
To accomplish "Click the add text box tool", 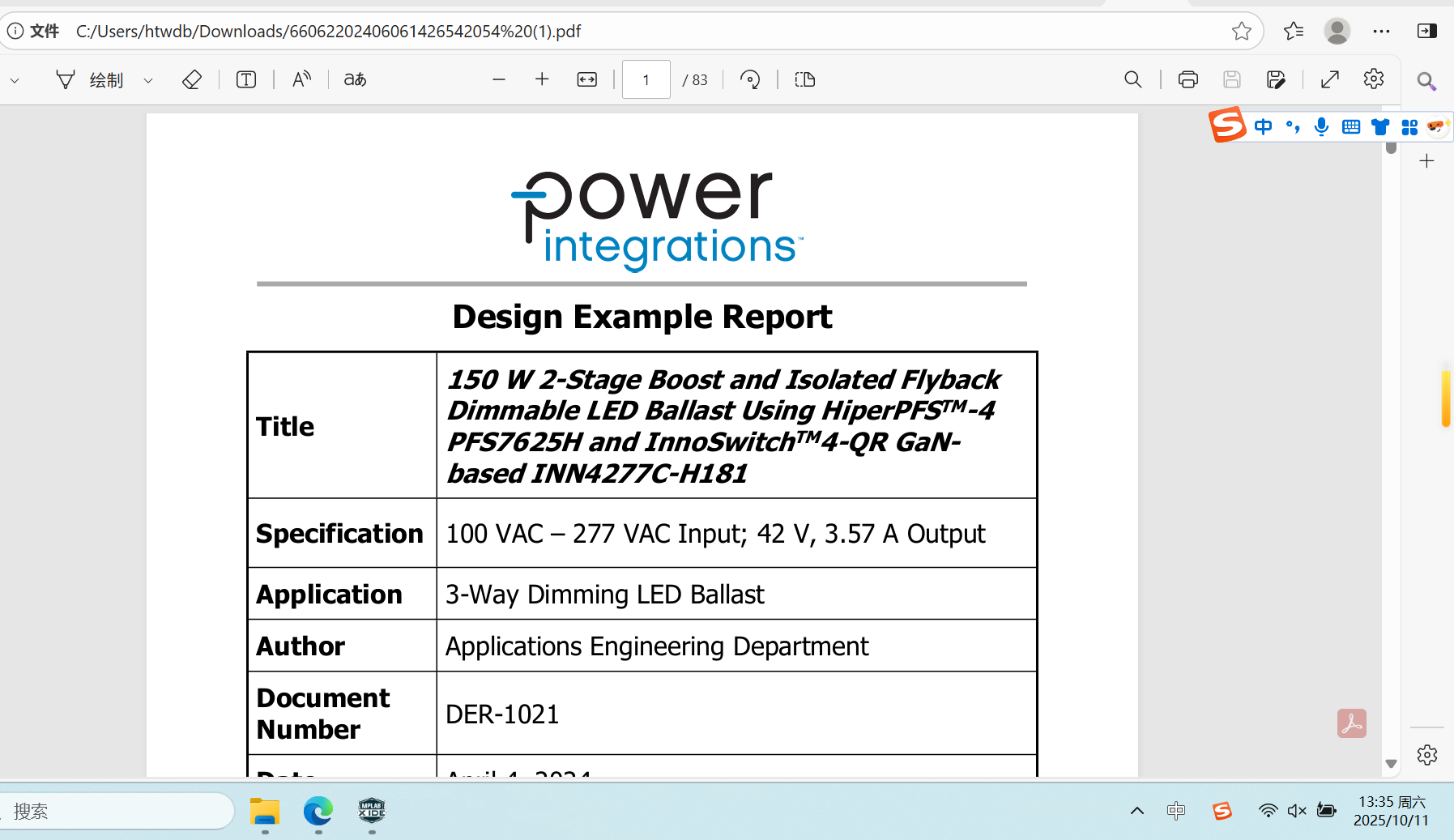I will tap(246, 79).
